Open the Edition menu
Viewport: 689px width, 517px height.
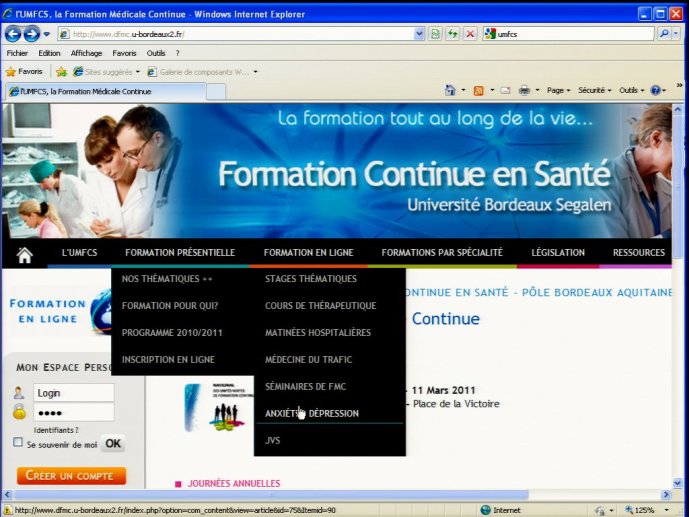click(49, 53)
